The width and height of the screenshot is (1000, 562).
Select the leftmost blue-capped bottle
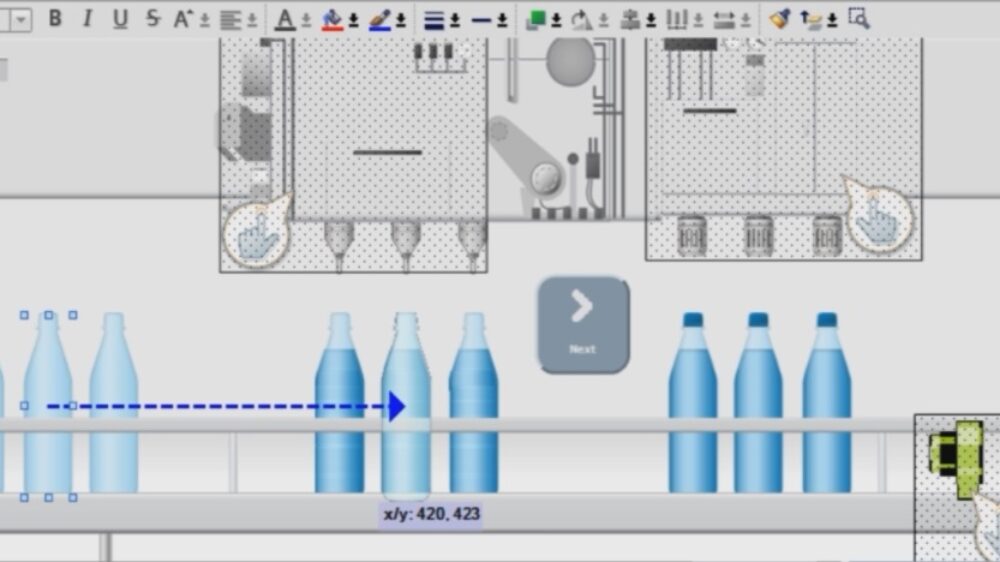coord(693,402)
